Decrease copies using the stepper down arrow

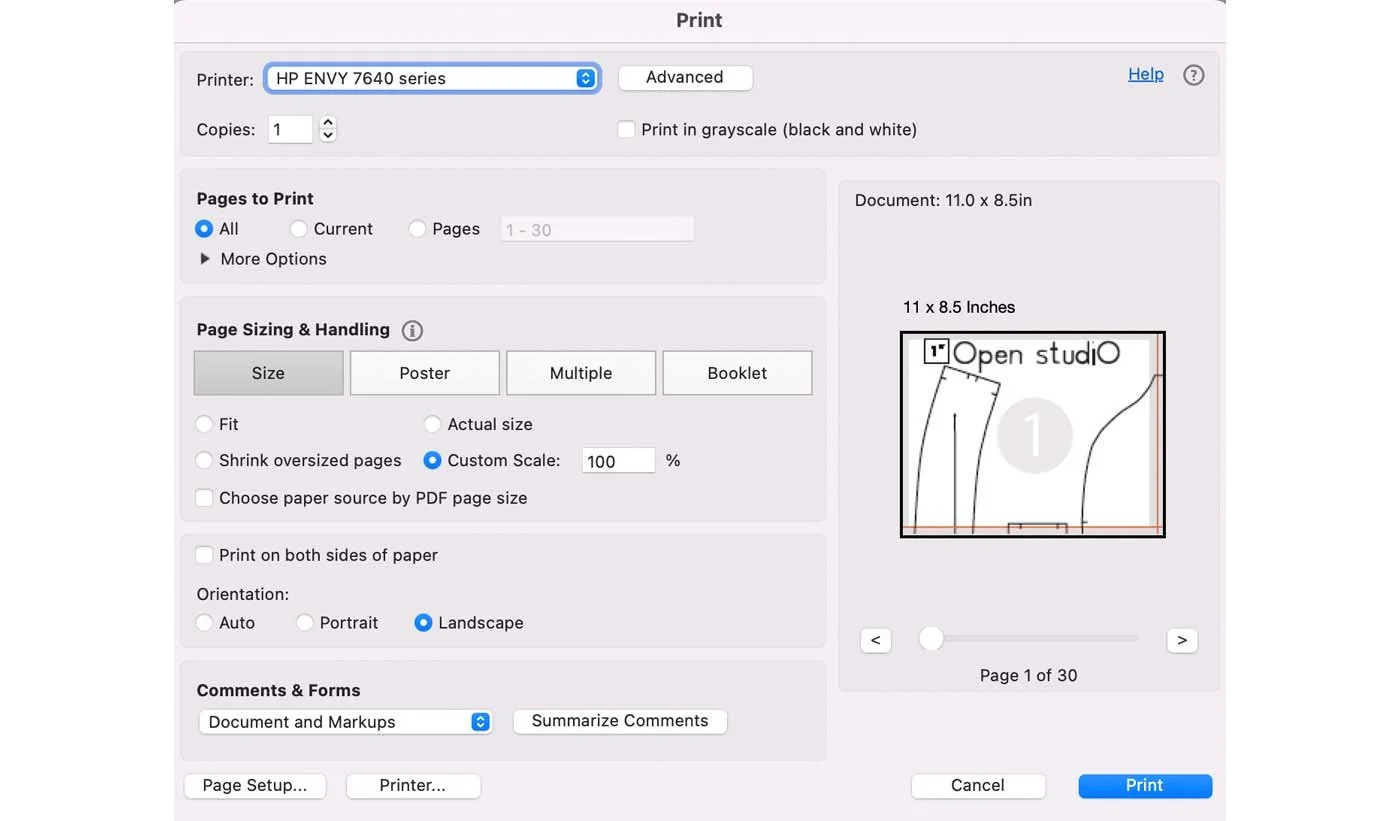[x=328, y=135]
